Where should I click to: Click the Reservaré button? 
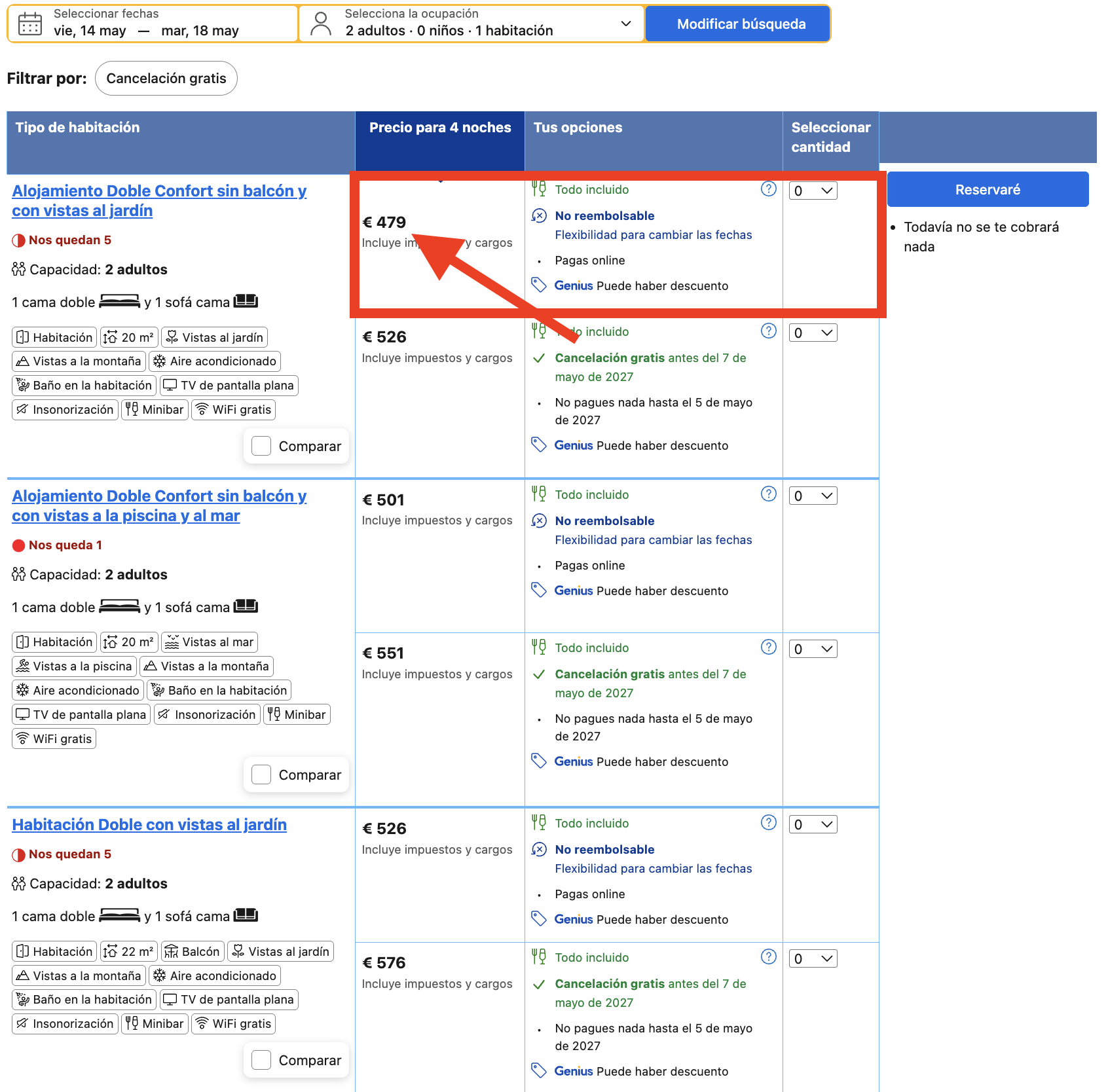(x=988, y=190)
